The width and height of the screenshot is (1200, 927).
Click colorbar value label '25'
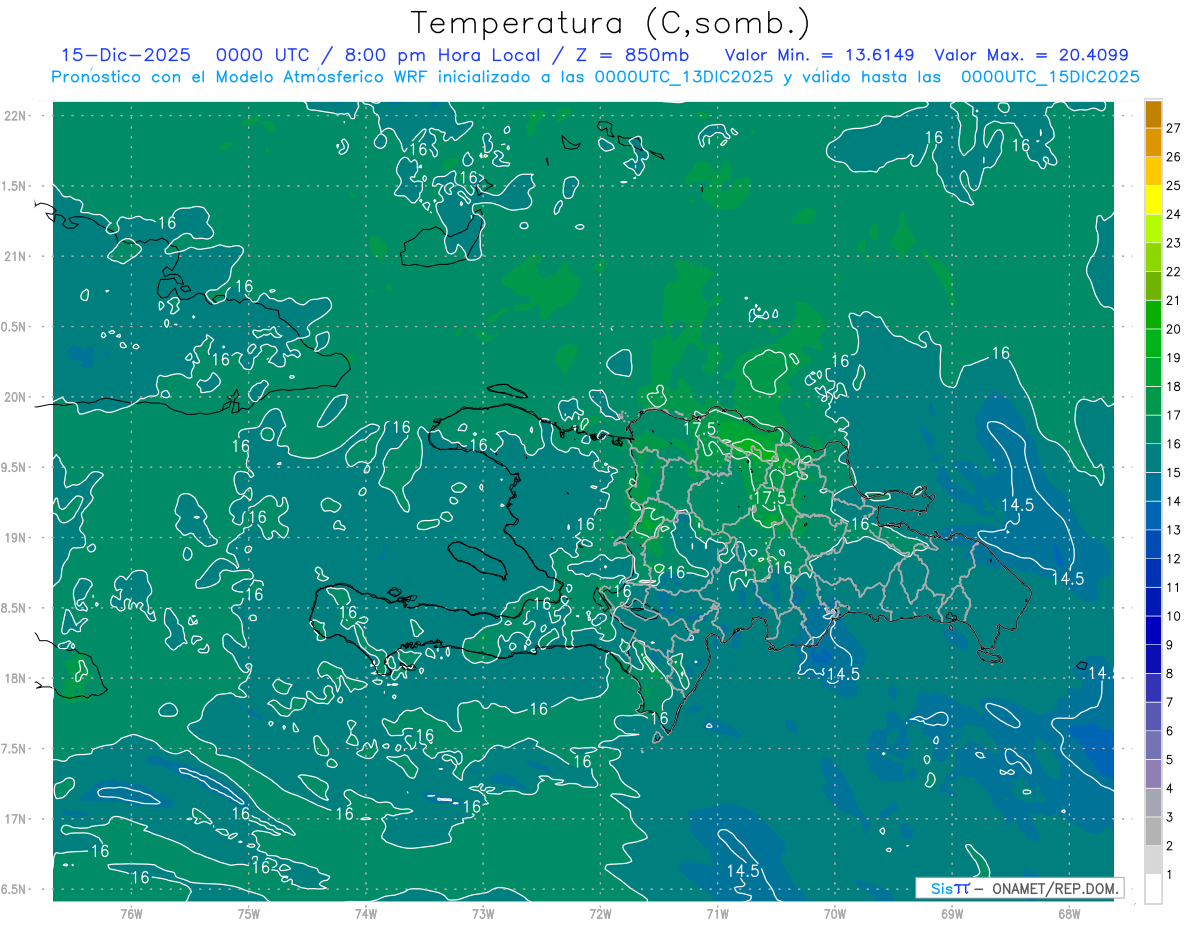1174,186
